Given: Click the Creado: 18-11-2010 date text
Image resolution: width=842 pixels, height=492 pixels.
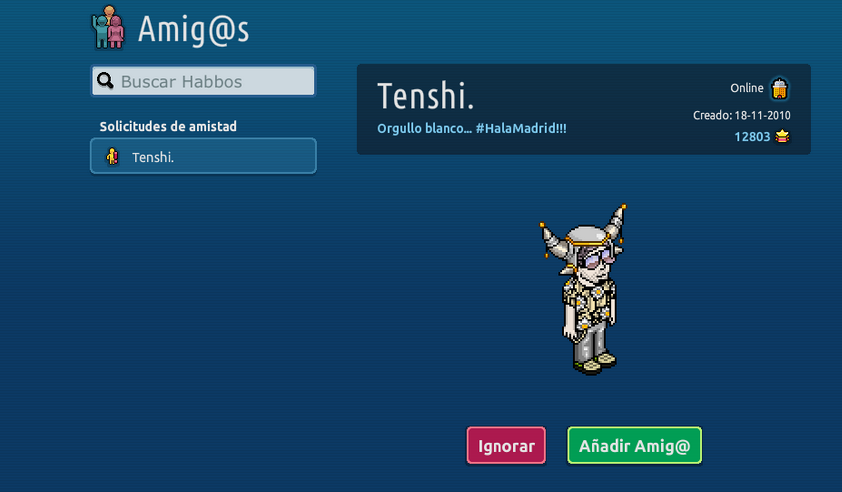Looking at the screenshot, I should tap(742, 115).
